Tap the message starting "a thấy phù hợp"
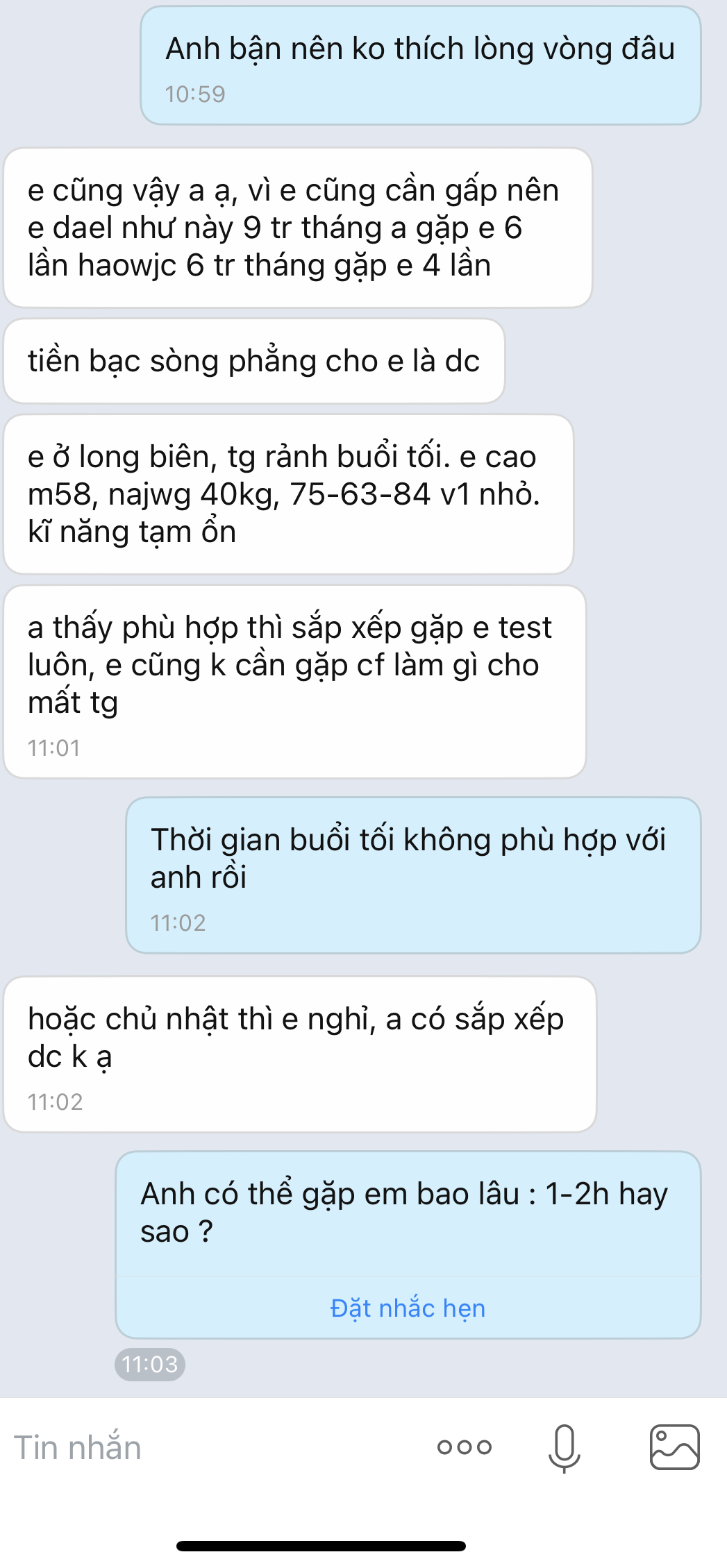 click(x=294, y=682)
